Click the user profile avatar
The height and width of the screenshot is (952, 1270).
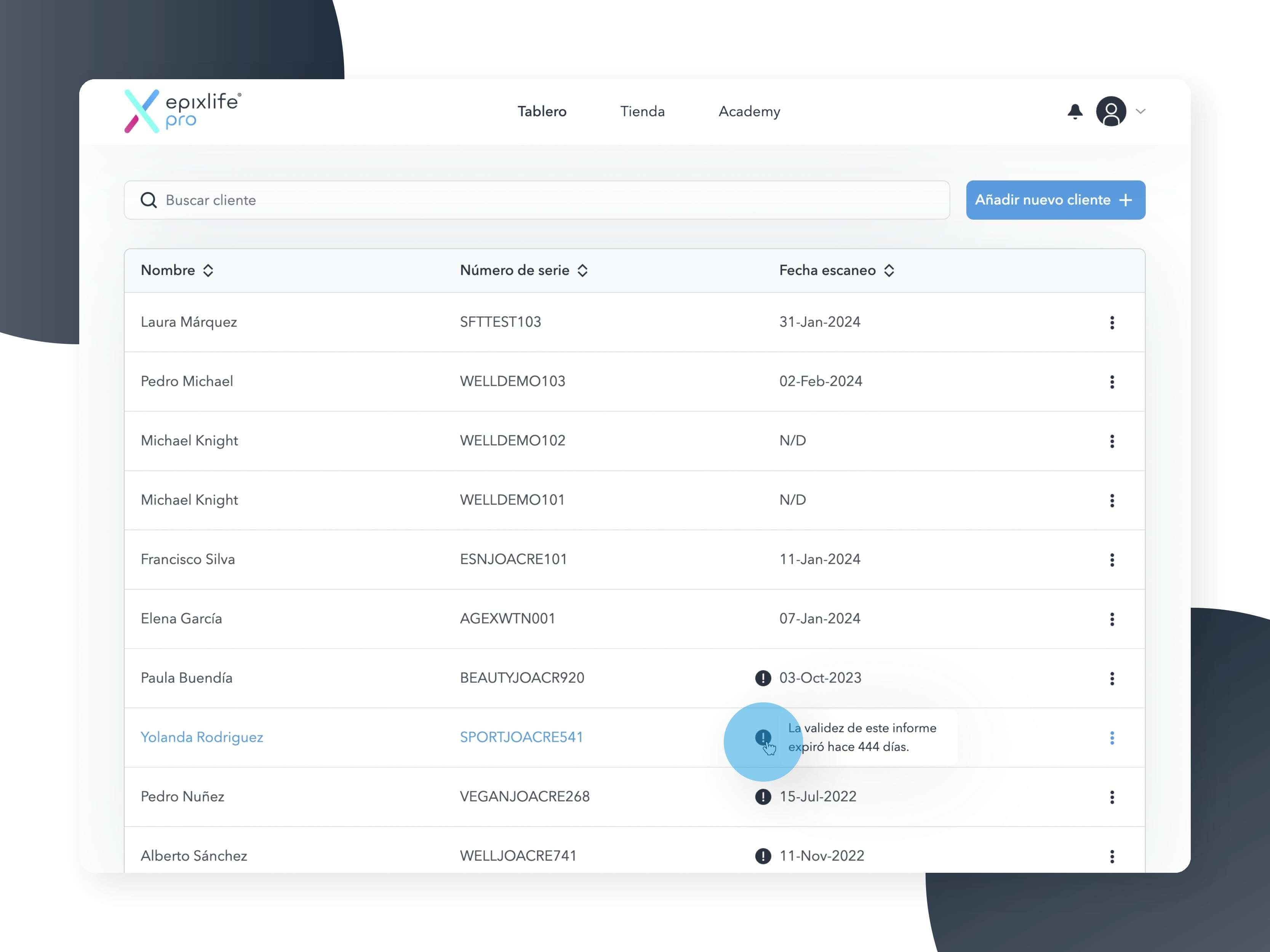1111,111
